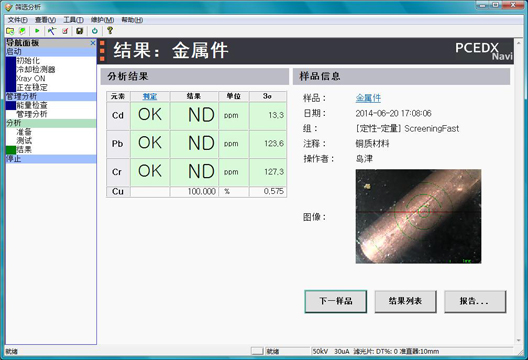The height and width of the screenshot is (360, 528).
Task: Click the 报告... button
Action: click(x=475, y=301)
